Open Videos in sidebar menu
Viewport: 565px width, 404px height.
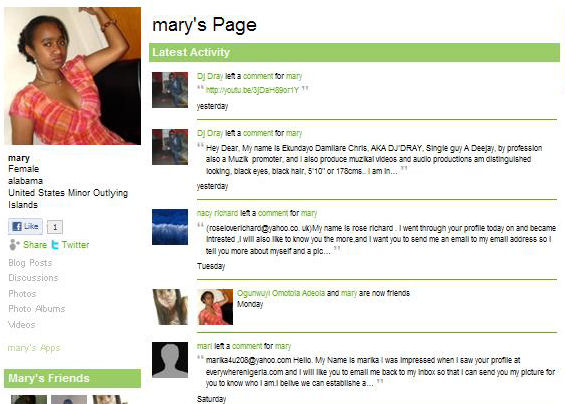pos(22,325)
